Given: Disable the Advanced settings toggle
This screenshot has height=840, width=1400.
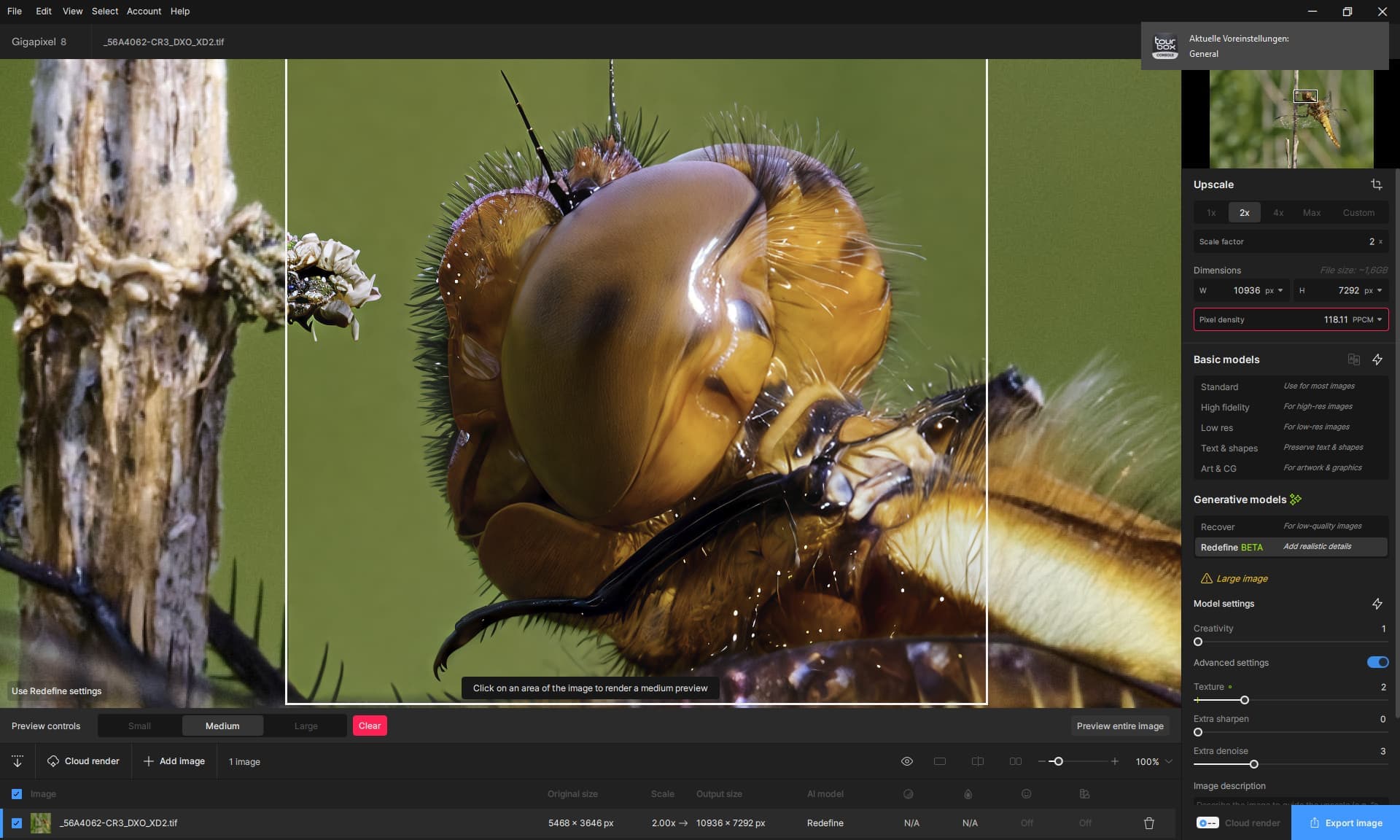Looking at the screenshot, I should point(1377,662).
